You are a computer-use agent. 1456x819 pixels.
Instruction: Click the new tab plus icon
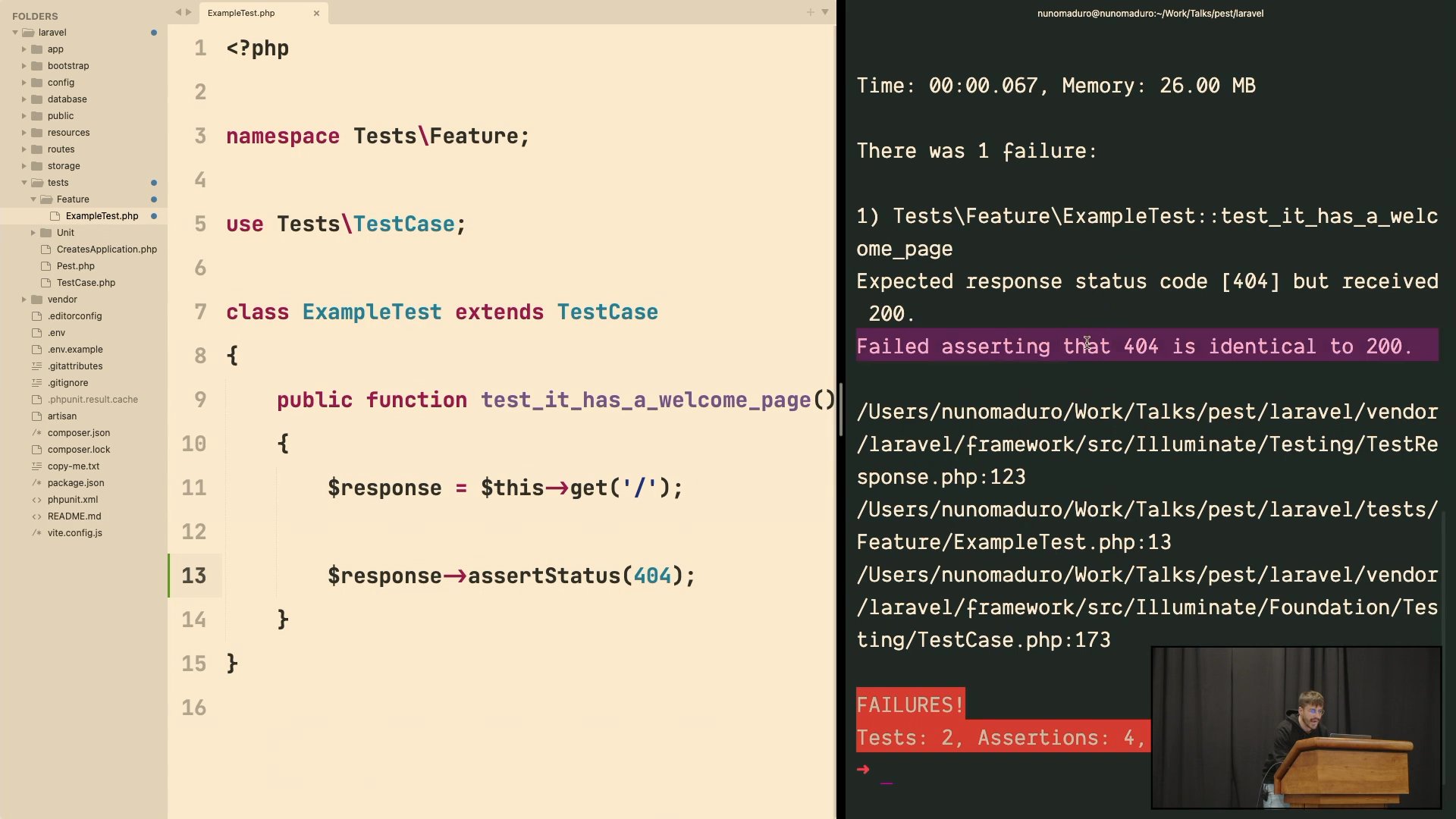point(810,12)
